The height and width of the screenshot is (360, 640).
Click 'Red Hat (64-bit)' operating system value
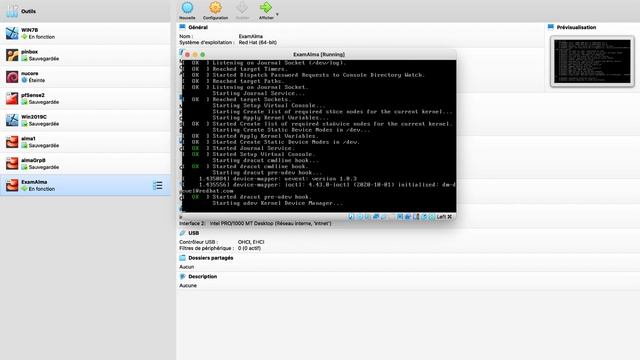point(258,42)
